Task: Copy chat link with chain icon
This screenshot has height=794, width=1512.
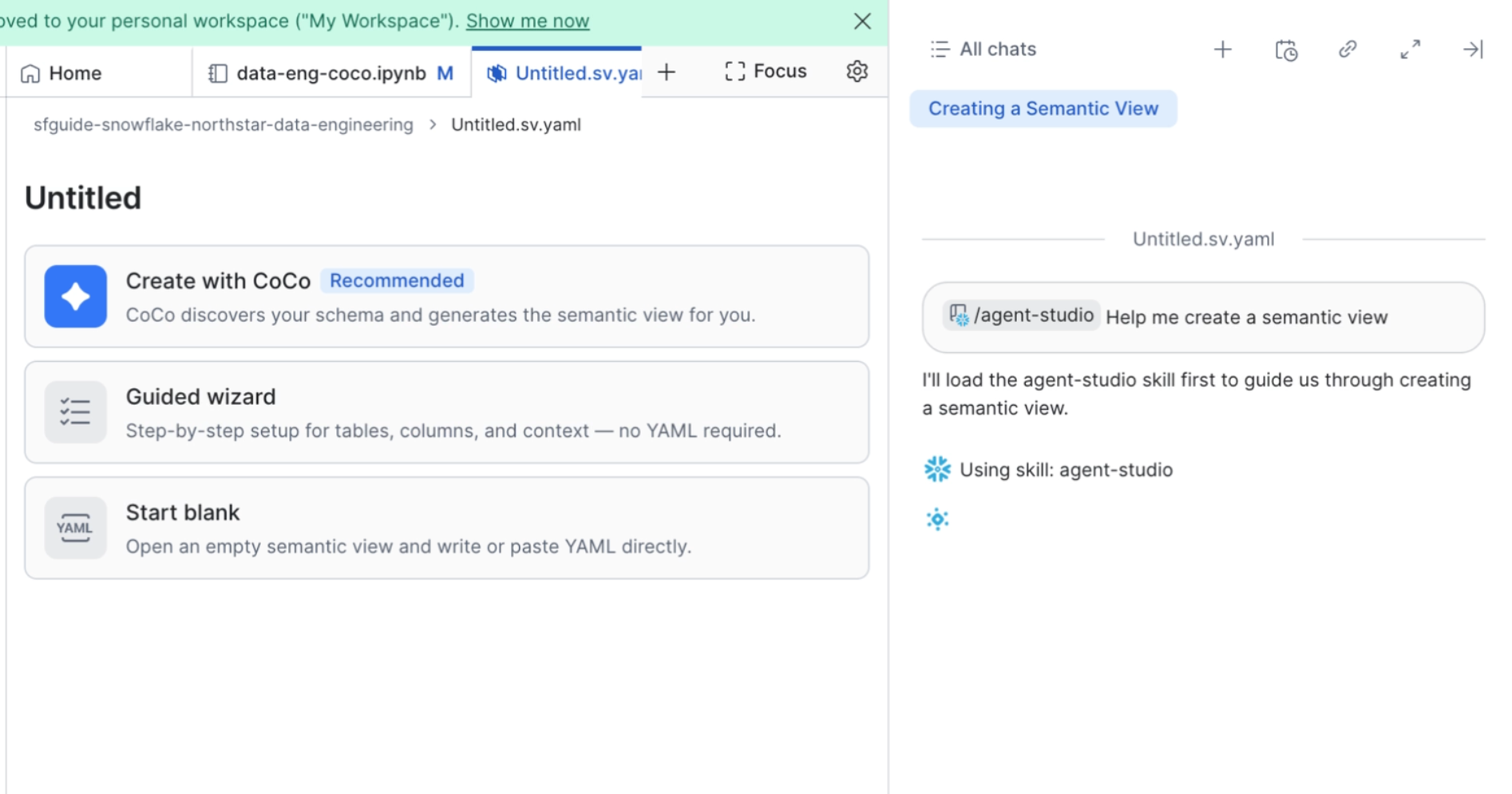Action: (1348, 50)
